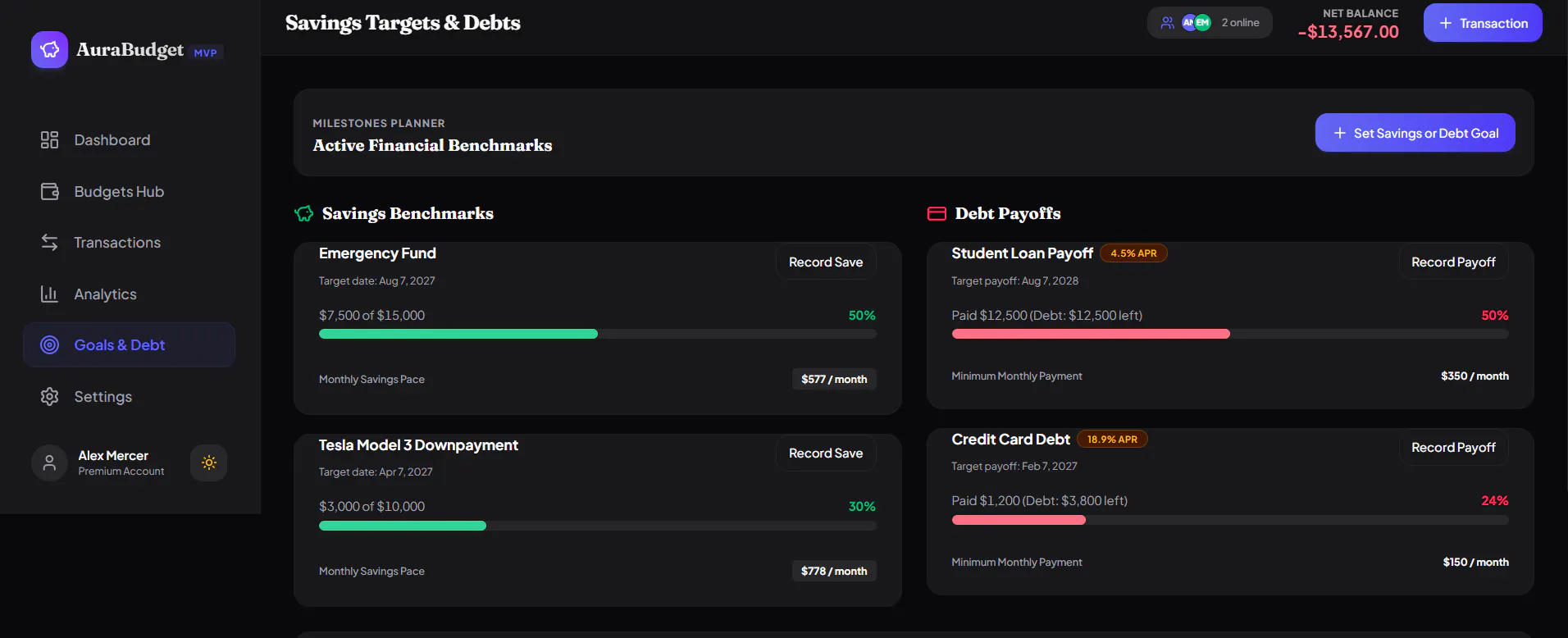Record Save for Tesla Model 3 Downpayment
This screenshot has width=1568, height=638.
click(x=826, y=453)
